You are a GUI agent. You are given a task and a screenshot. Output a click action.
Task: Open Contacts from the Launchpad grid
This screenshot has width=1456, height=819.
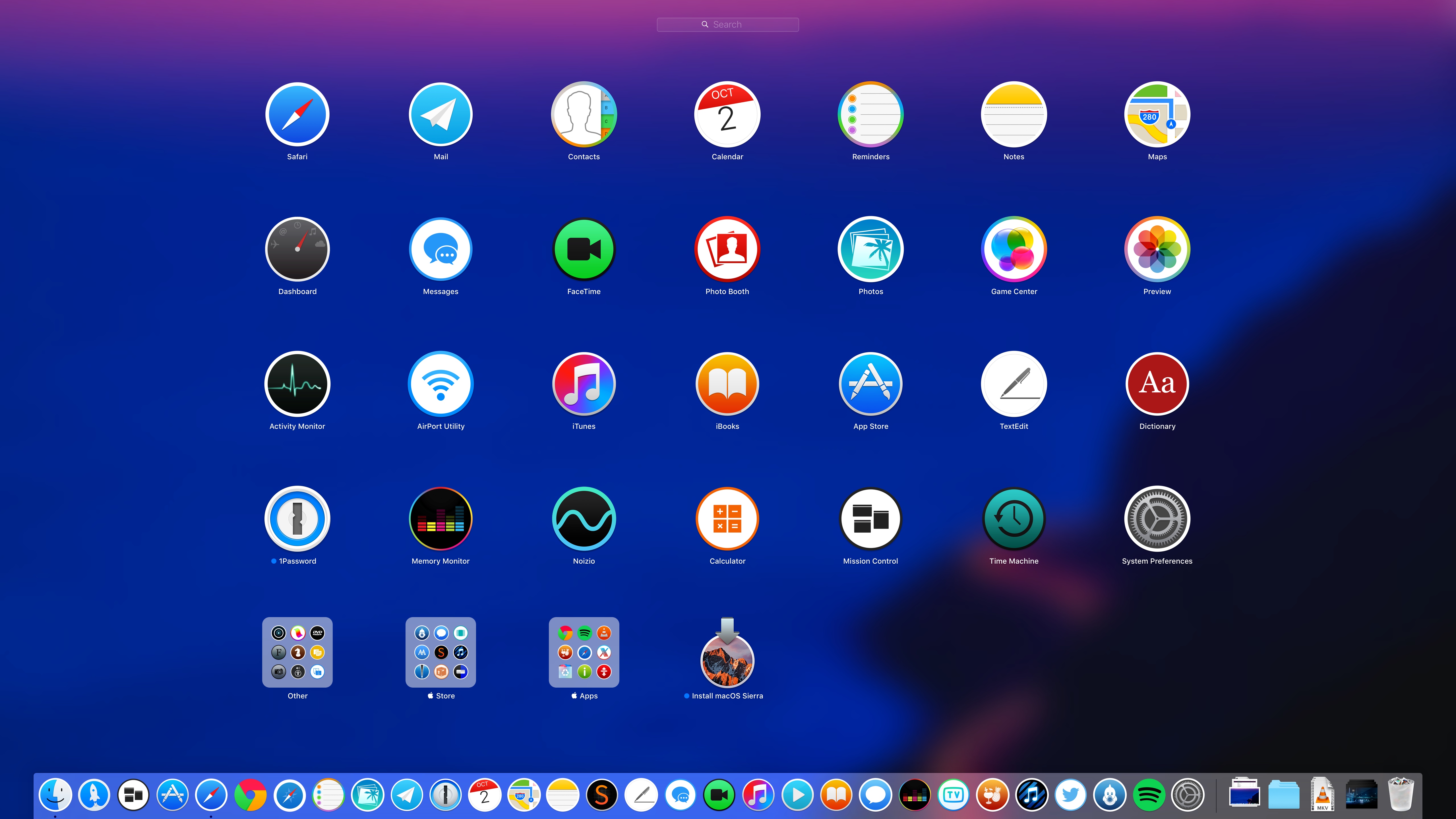(584, 114)
